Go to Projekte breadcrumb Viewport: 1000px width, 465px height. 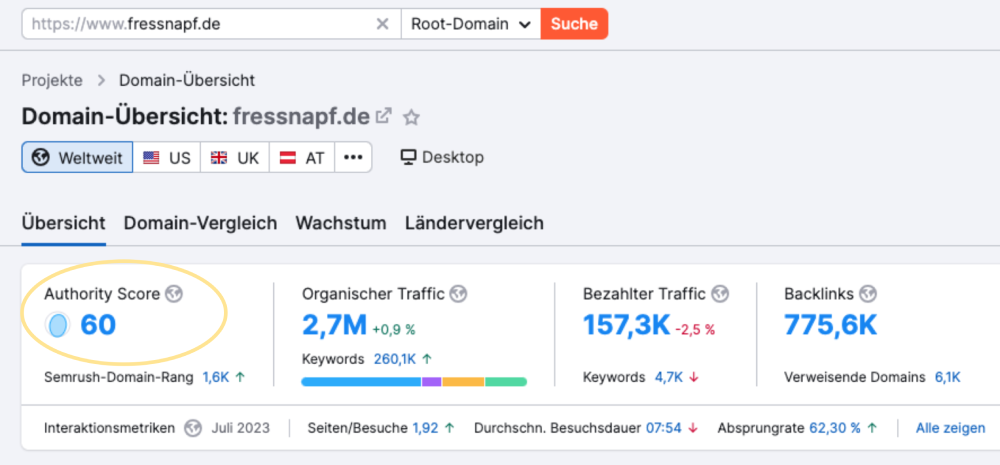[52, 80]
